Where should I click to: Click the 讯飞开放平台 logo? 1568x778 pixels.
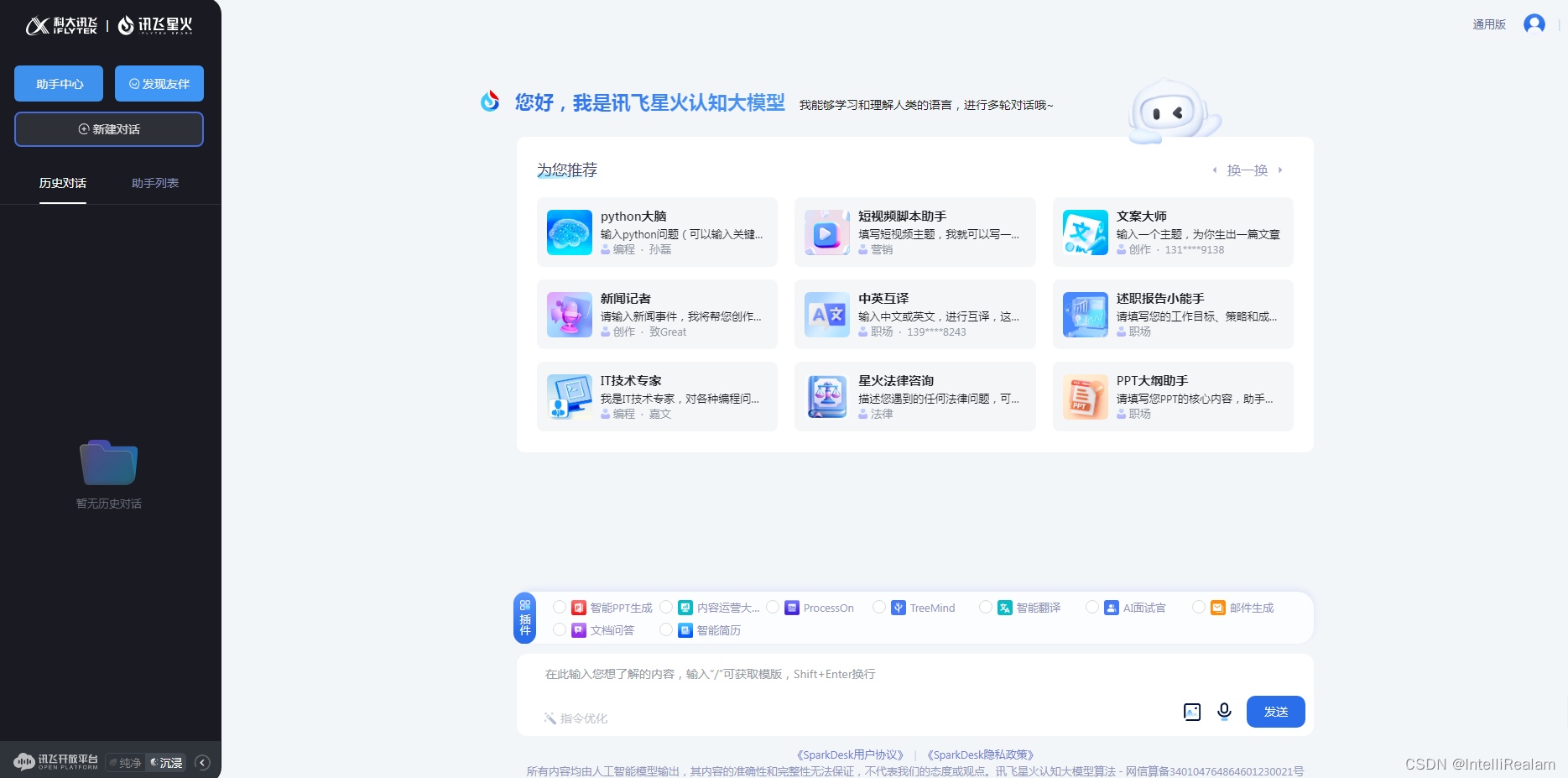coord(56,761)
